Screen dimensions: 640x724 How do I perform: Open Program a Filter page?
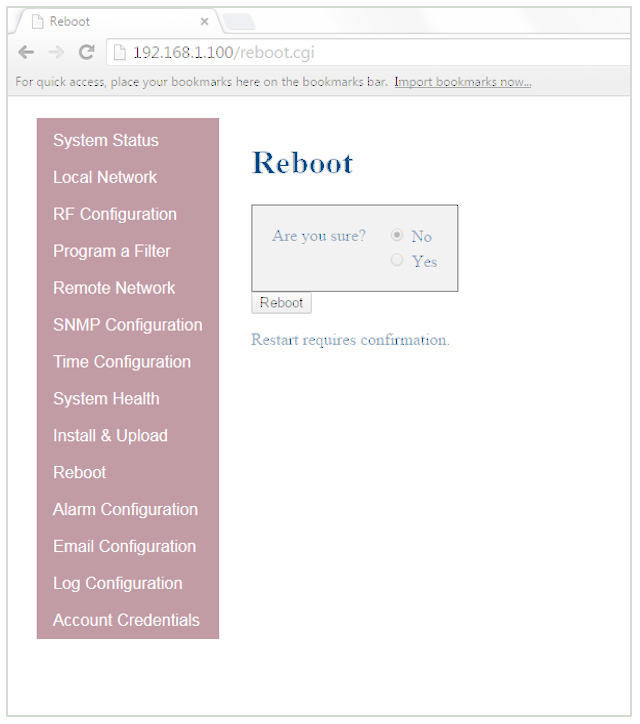(x=112, y=251)
